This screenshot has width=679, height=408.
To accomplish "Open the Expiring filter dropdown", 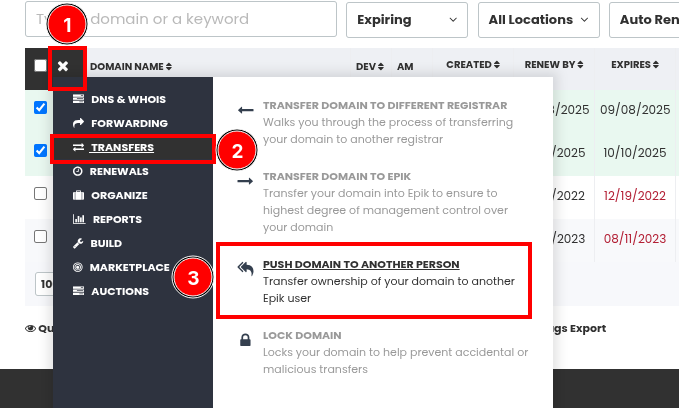I will pyautogui.click(x=407, y=20).
